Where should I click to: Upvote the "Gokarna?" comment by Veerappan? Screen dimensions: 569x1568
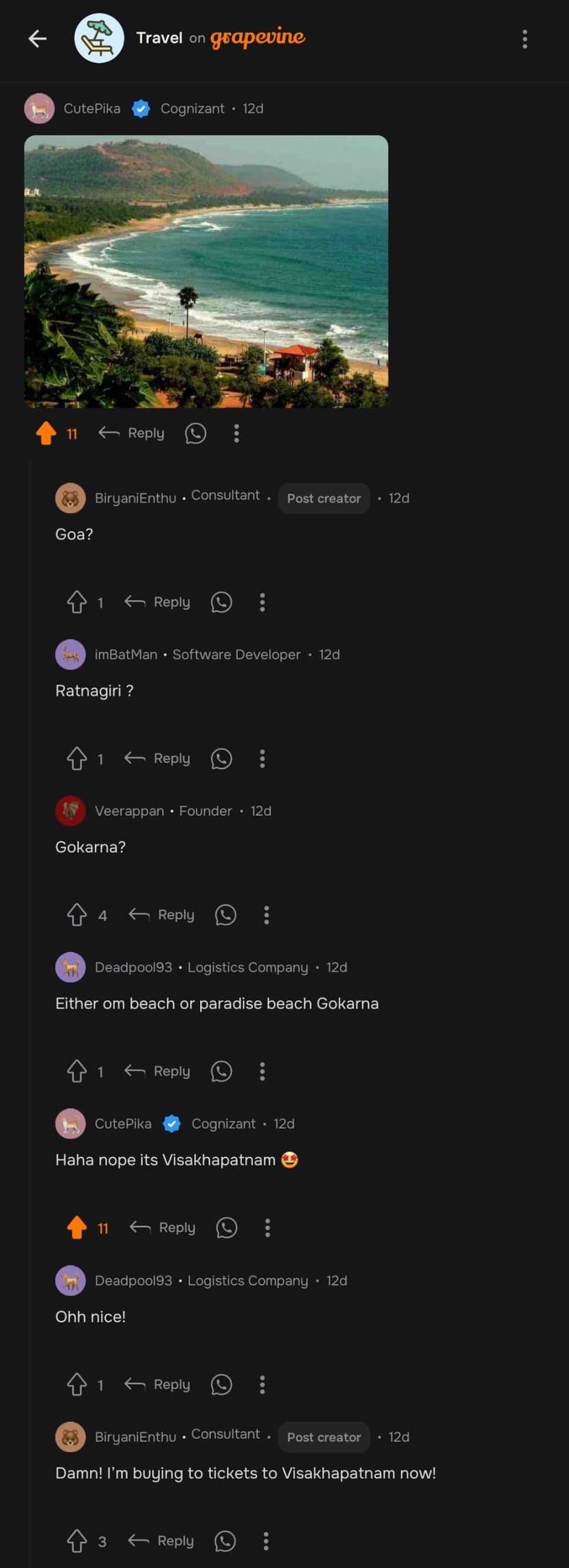(77, 915)
